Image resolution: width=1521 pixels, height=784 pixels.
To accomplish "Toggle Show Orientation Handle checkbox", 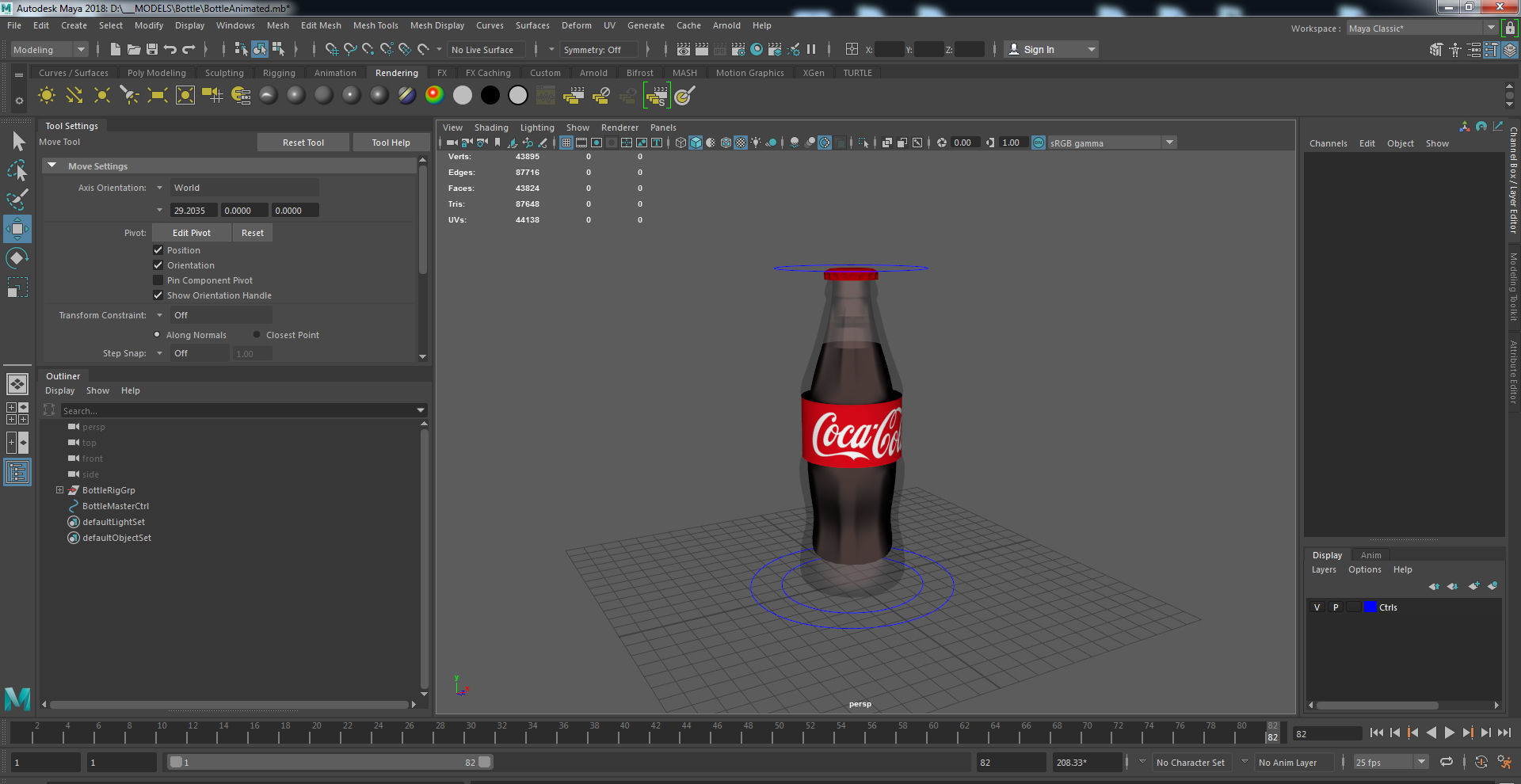I will click(x=158, y=295).
